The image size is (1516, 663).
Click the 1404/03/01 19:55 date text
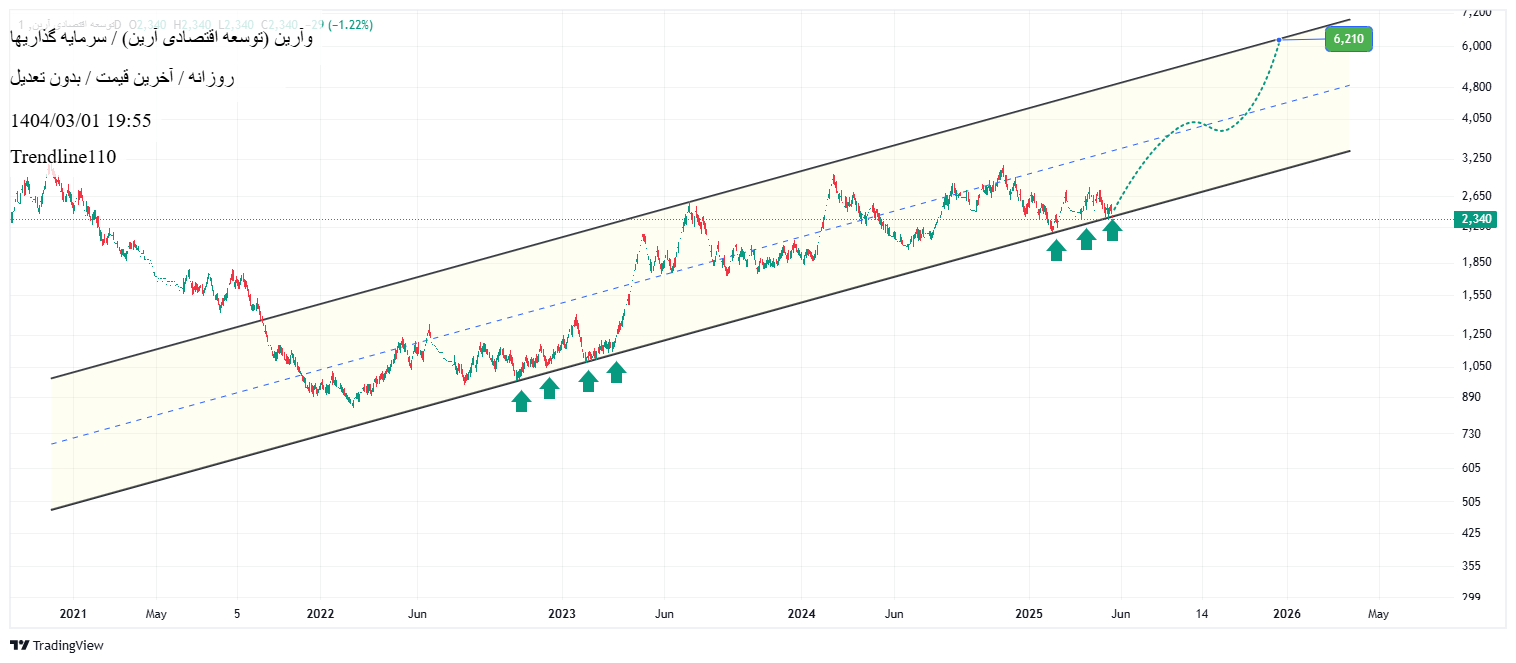point(81,120)
